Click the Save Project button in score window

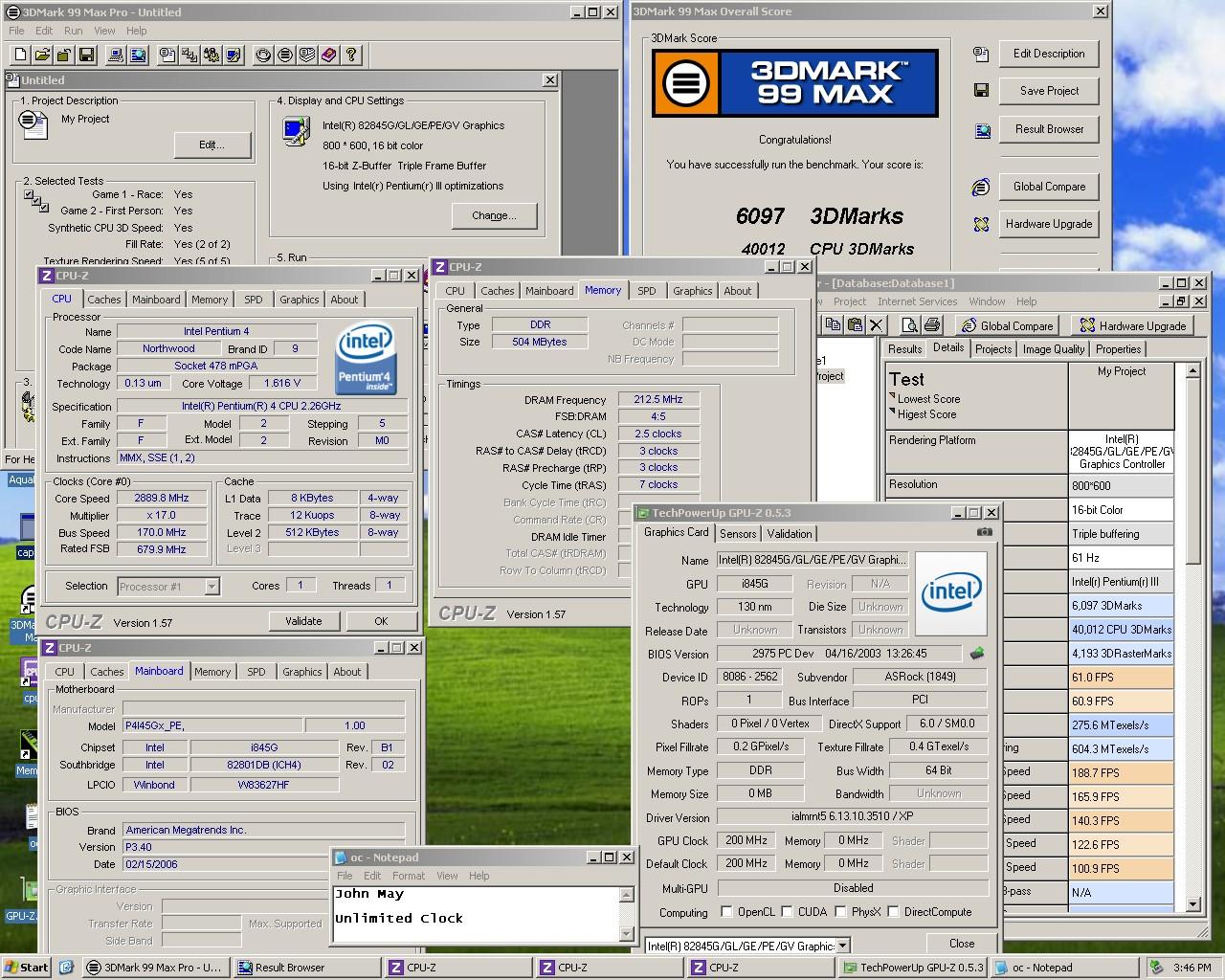pos(1049,91)
